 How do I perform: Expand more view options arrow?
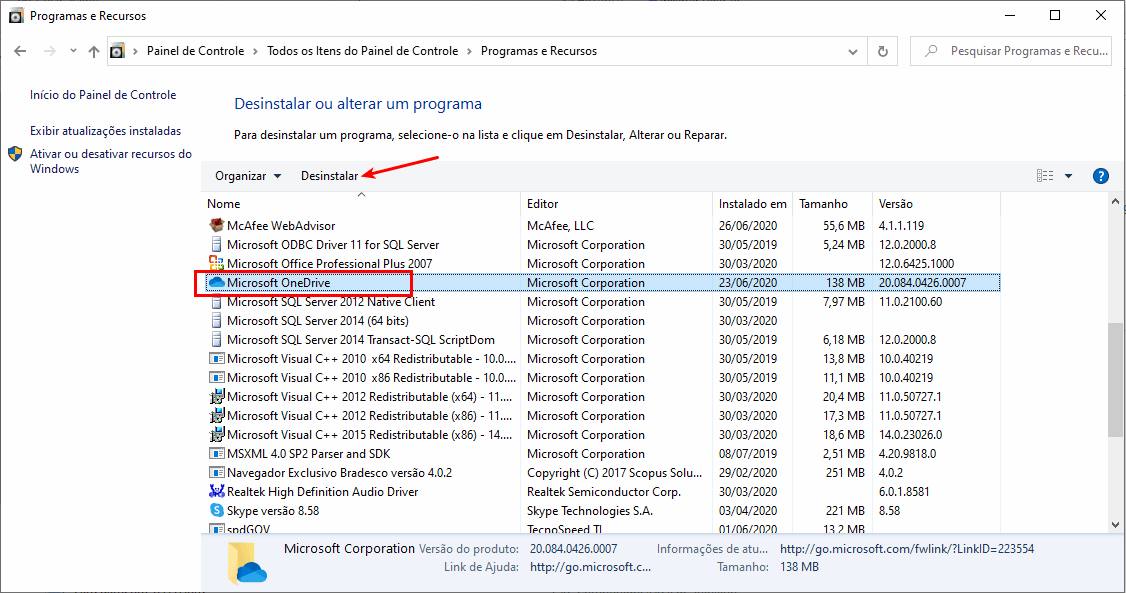coord(1069,176)
